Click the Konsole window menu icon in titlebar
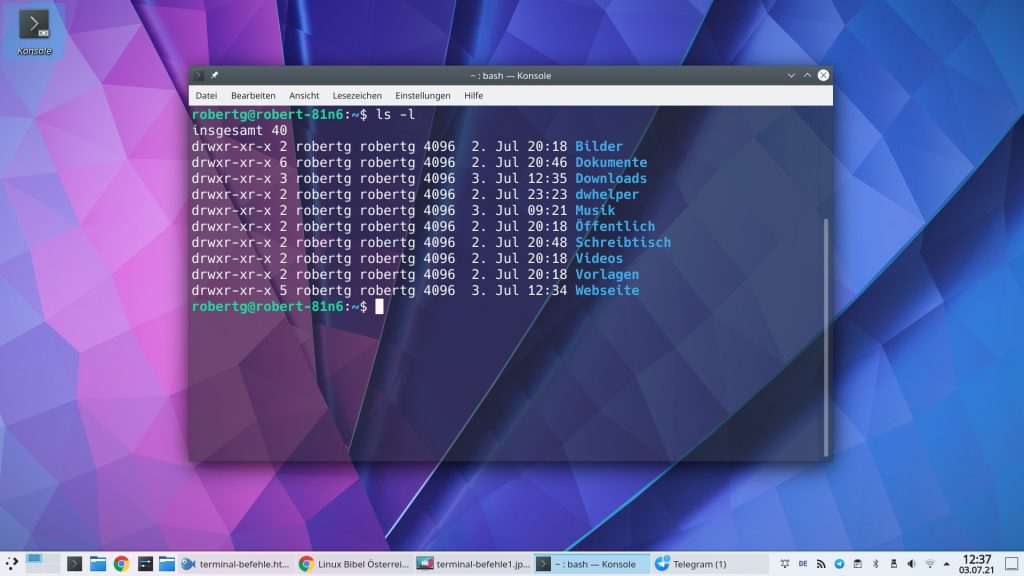The image size is (1024, 576). tap(199, 75)
